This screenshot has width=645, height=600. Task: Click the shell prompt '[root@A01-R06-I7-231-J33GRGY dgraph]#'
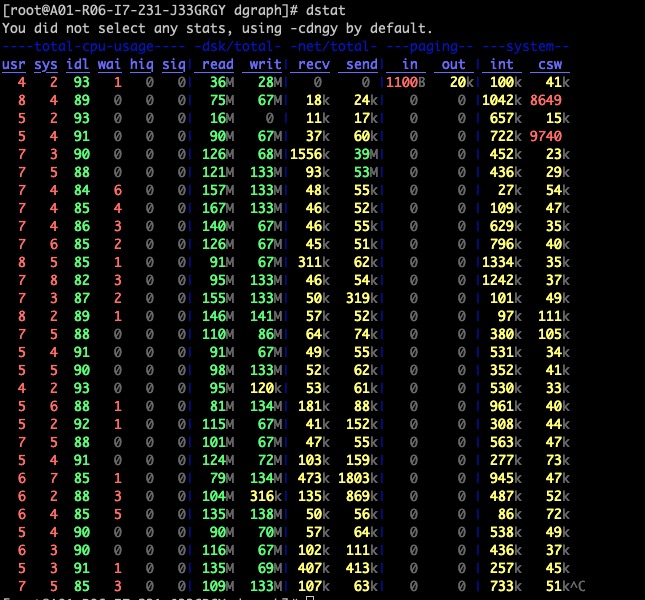tap(150, 10)
